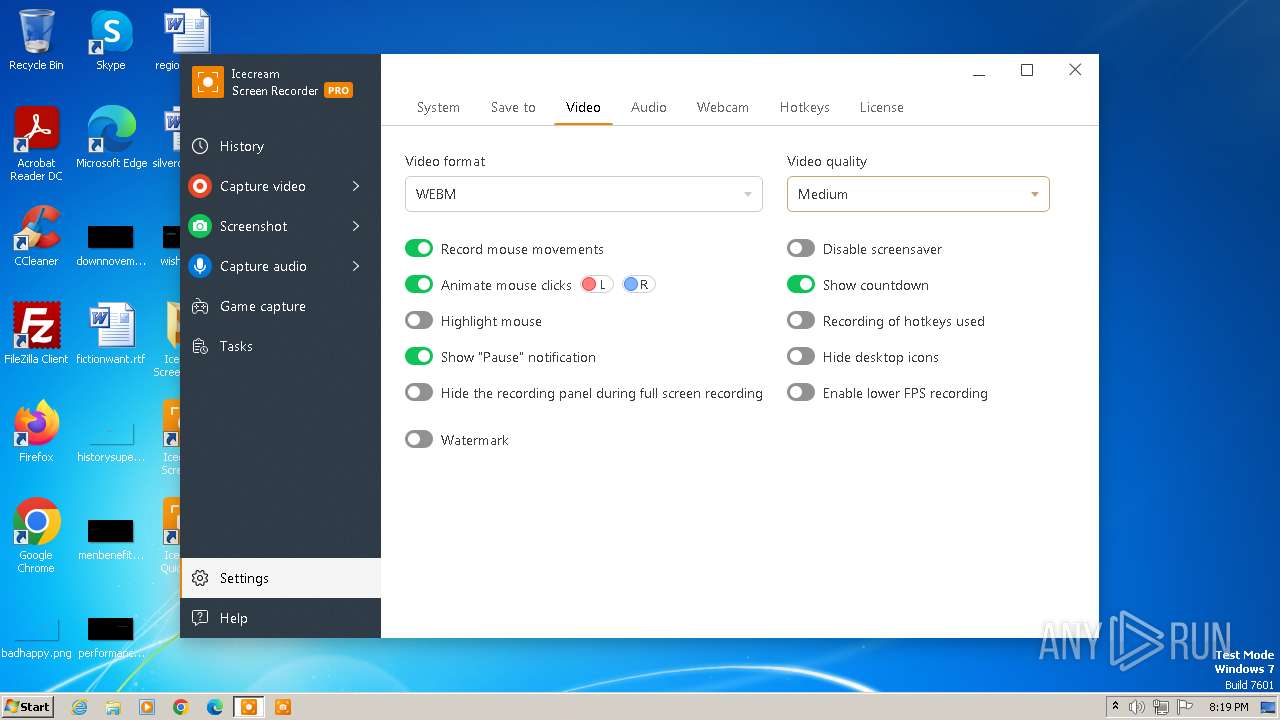Open Google Chrome desktop shortcut

(36, 535)
